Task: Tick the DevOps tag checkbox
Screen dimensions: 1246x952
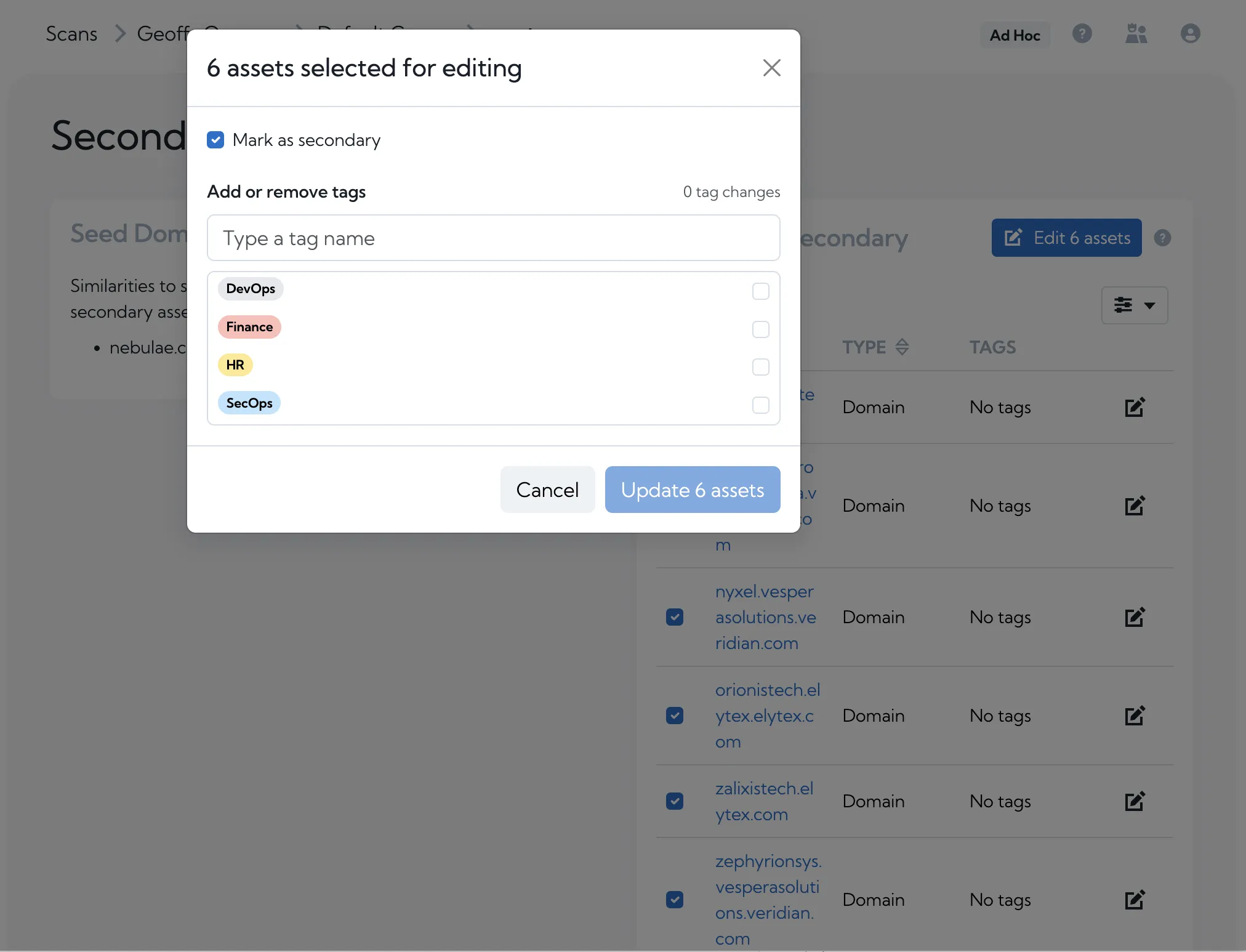Action: [761, 291]
